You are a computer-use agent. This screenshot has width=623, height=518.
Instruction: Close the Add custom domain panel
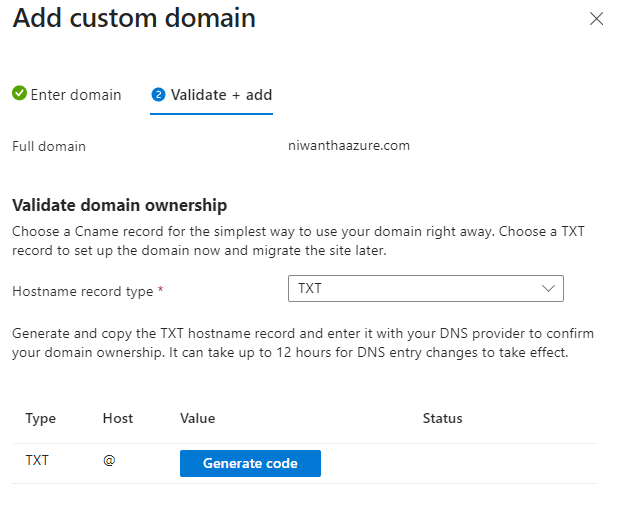597,19
